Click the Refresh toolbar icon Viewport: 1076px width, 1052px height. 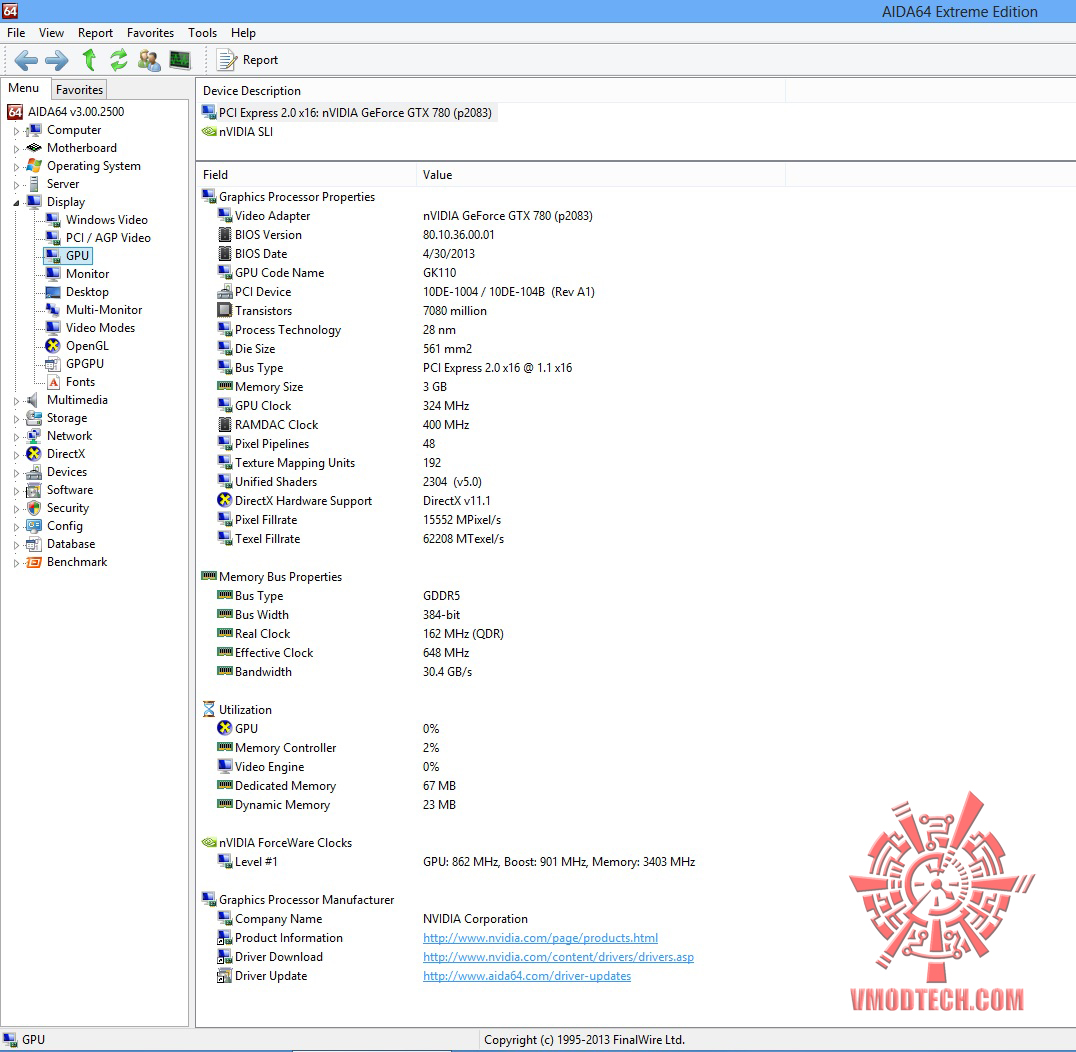119,60
